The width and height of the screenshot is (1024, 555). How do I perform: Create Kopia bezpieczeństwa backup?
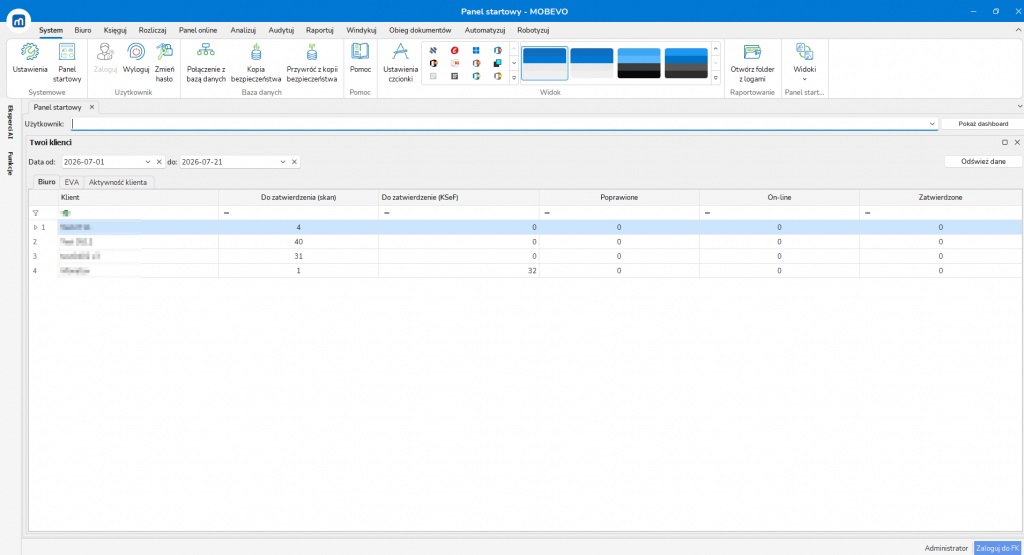[x=256, y=62]
